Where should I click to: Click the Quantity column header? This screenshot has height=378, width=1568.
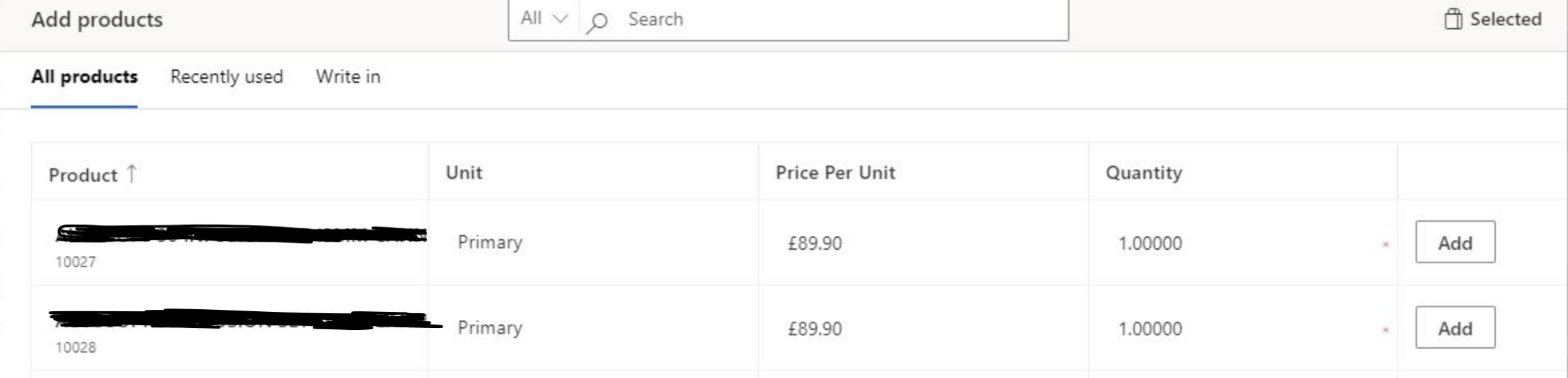click(1143, 173)
